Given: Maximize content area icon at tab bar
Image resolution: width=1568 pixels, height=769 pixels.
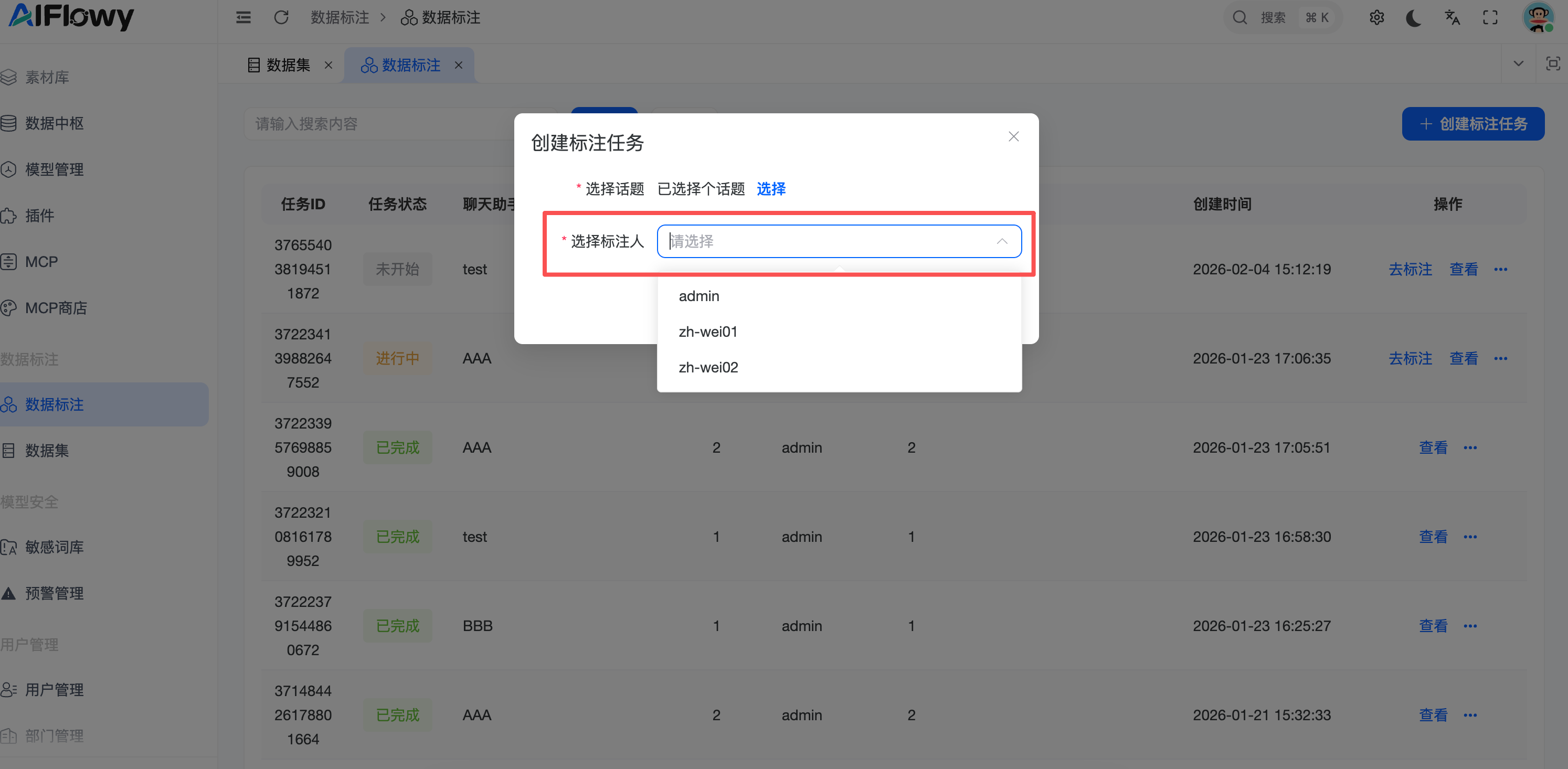Looking at the screenshot, I should (x=1552, y=64).
